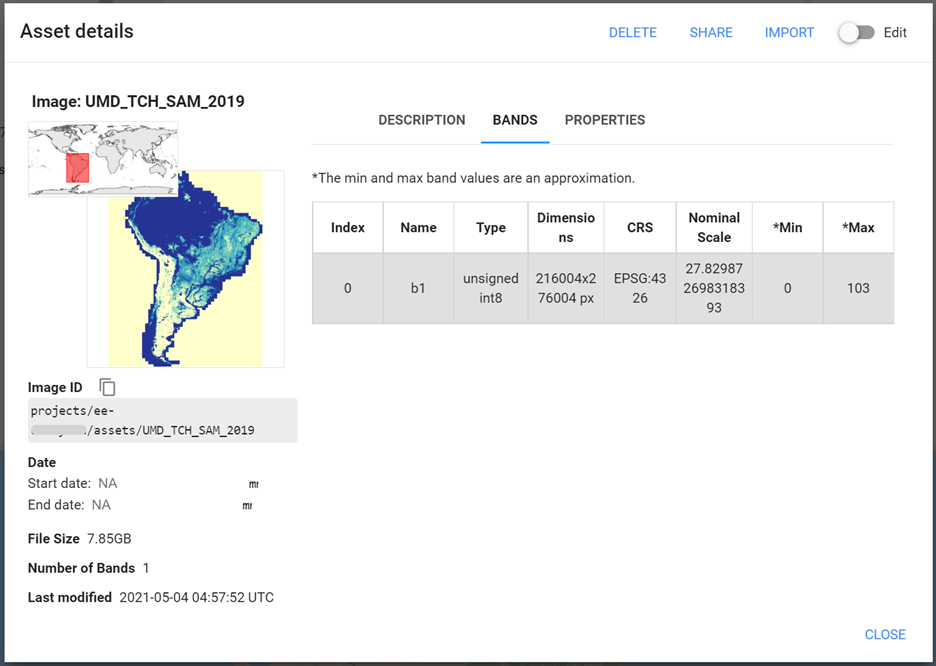
Task: Click the world map extent thumbnail
Action: coord(102,158)
